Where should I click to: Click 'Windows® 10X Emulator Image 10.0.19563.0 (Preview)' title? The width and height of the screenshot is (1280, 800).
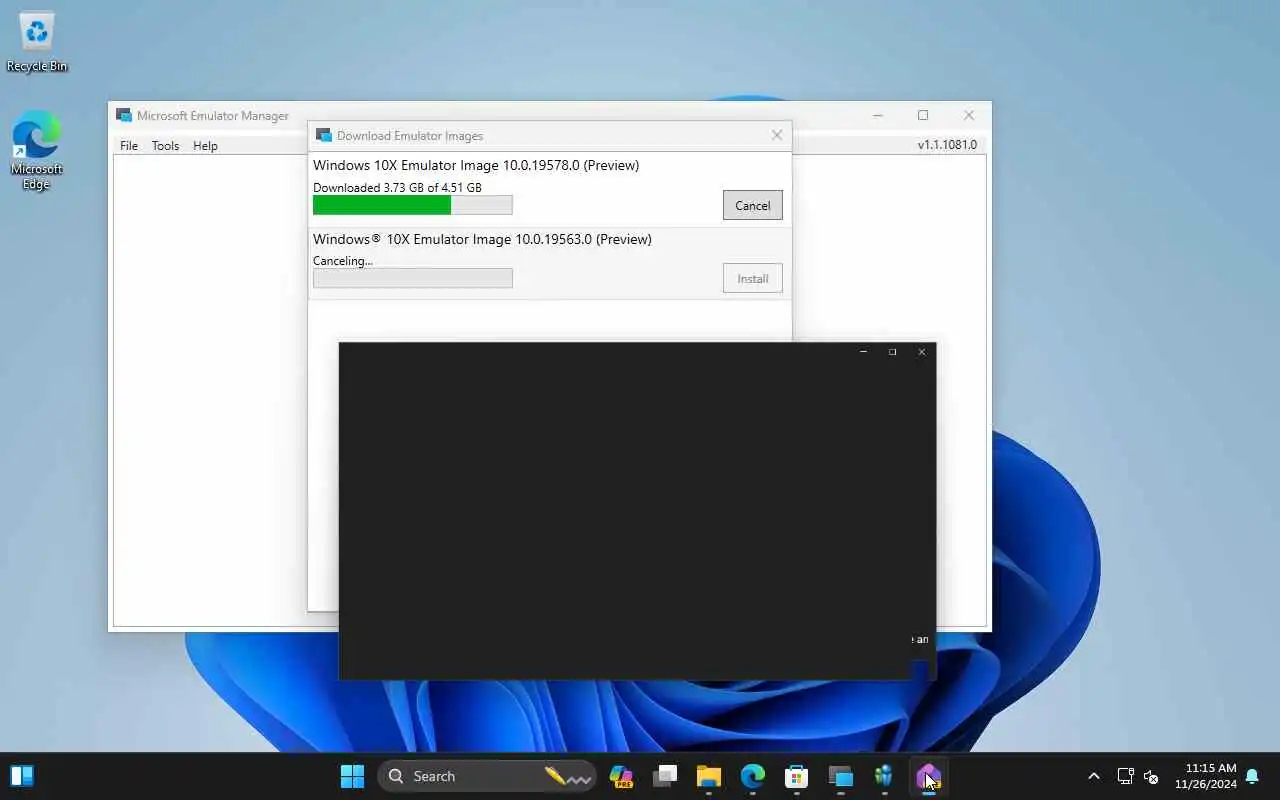coord(482,239)
